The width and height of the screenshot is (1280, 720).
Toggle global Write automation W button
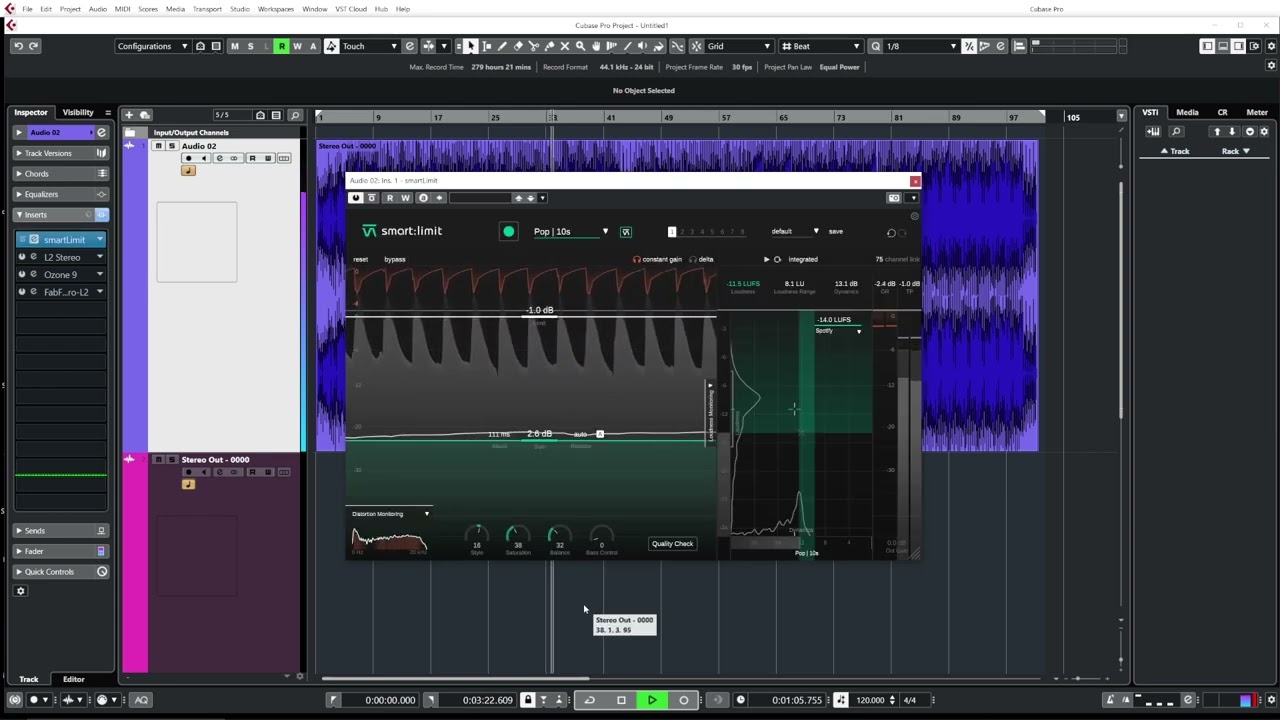(297, 46)
